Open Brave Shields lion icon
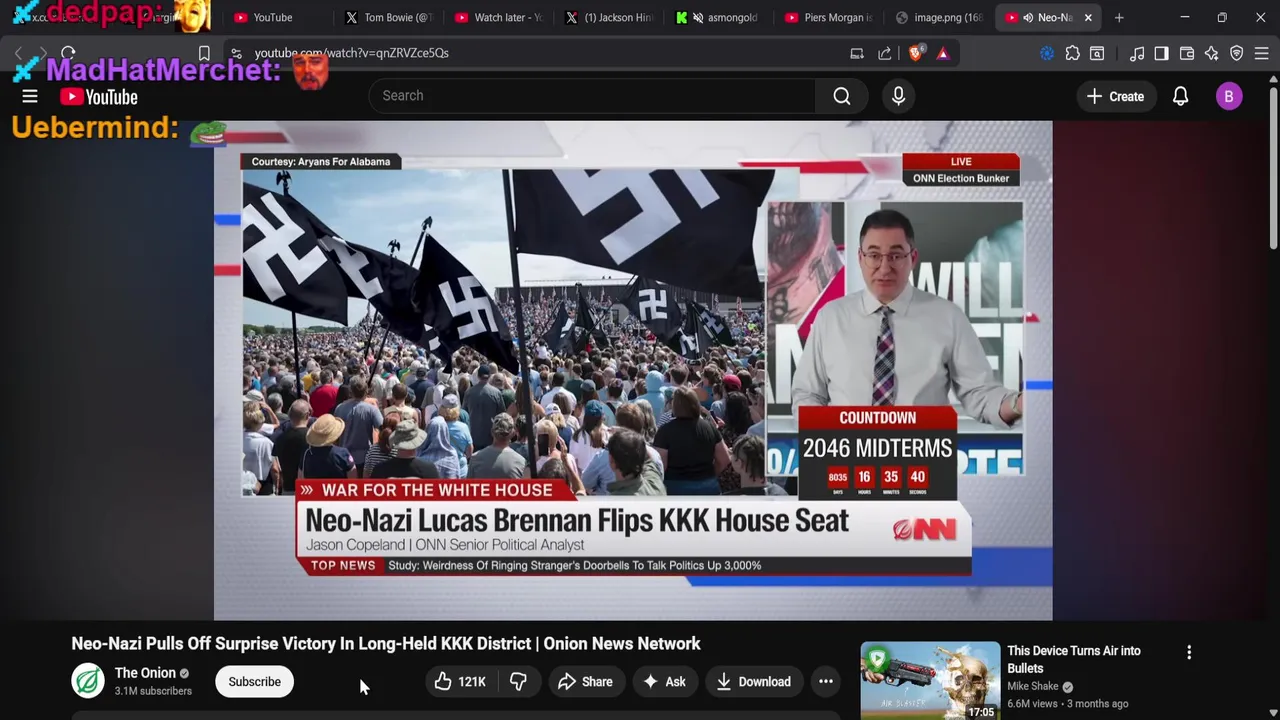The width and height of the screenshot is (1280, 720). [915, 53]
